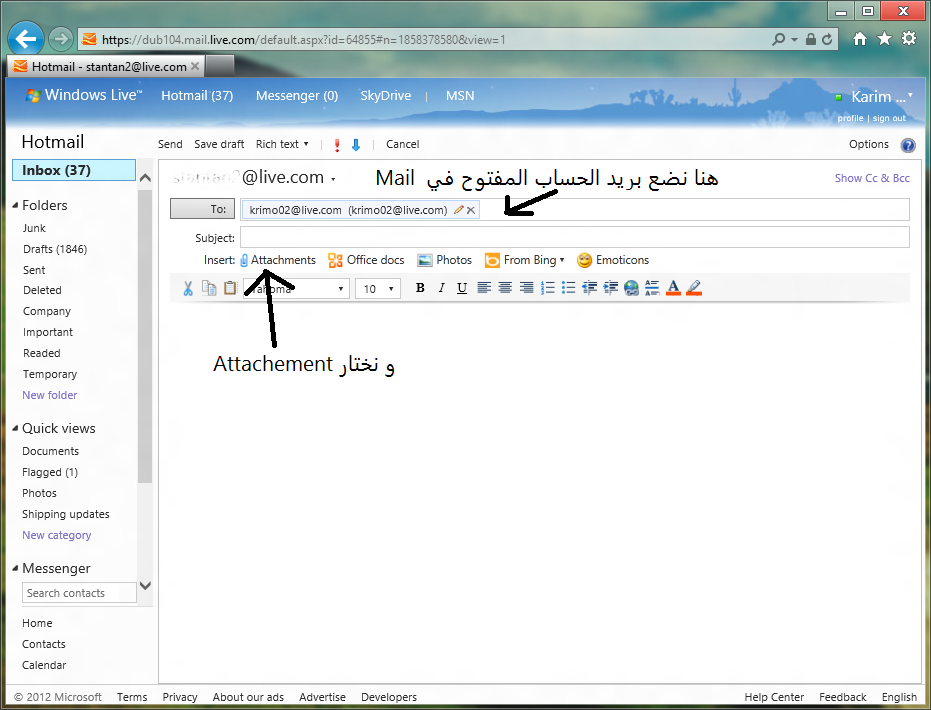Insert a hyperlink with globe icon
931x710 pixels.
pyautogui.click(x=631, y=288)
